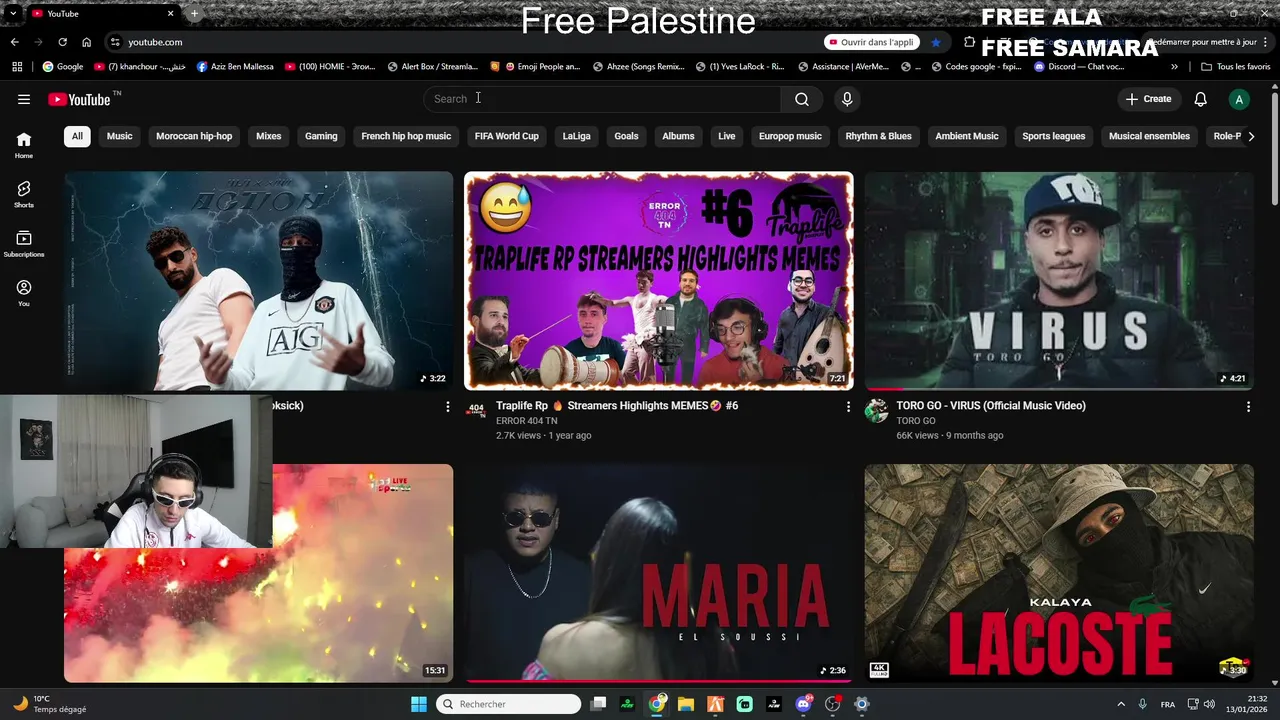Select Rhythm & Blues chip
The height and width of the screenshot is (720, 1280).
878,136
